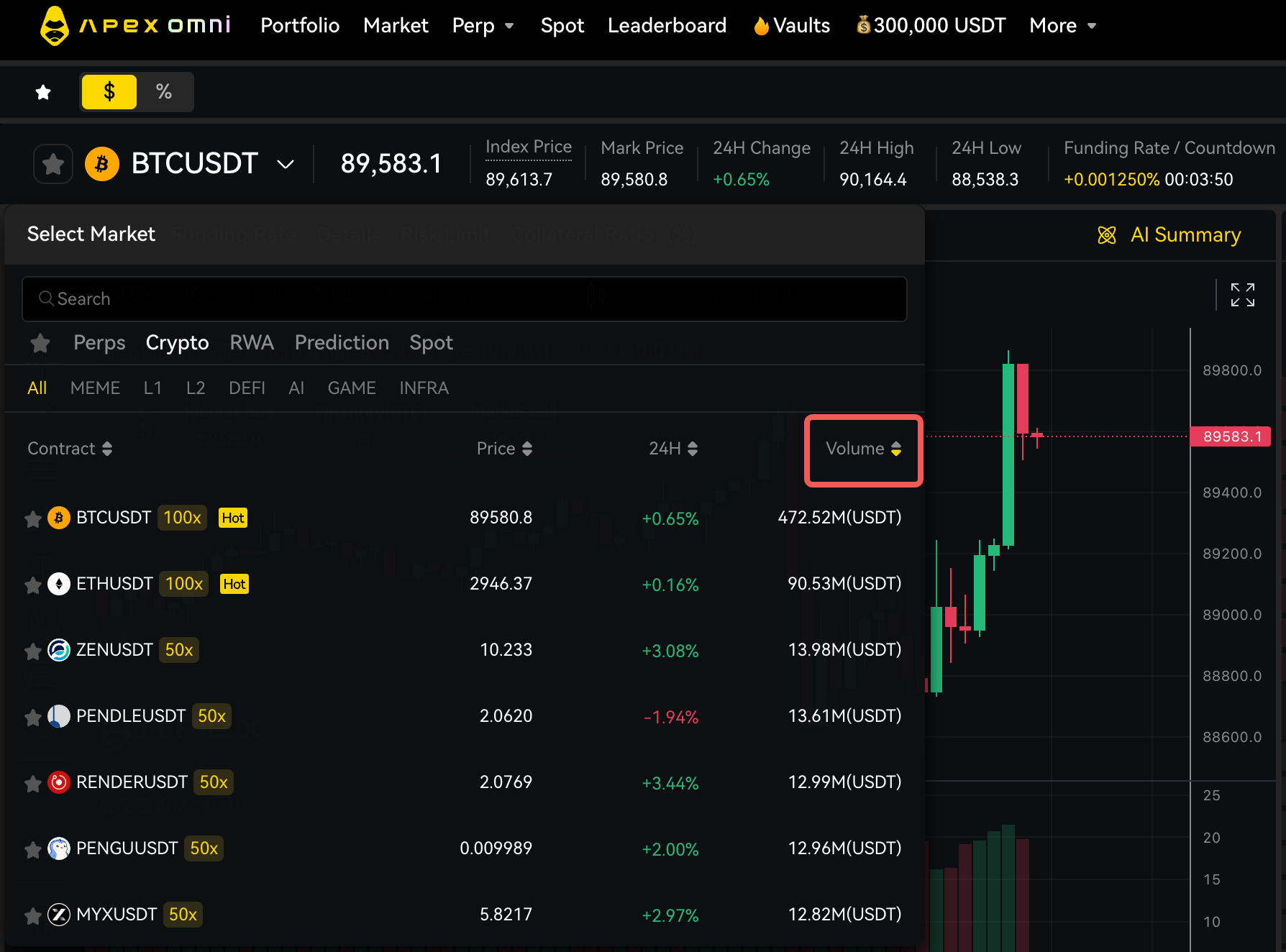Screen dimensions: 1286x952
Task: Favorite the BTCUSDT pair in header
Action: (53, 164)
